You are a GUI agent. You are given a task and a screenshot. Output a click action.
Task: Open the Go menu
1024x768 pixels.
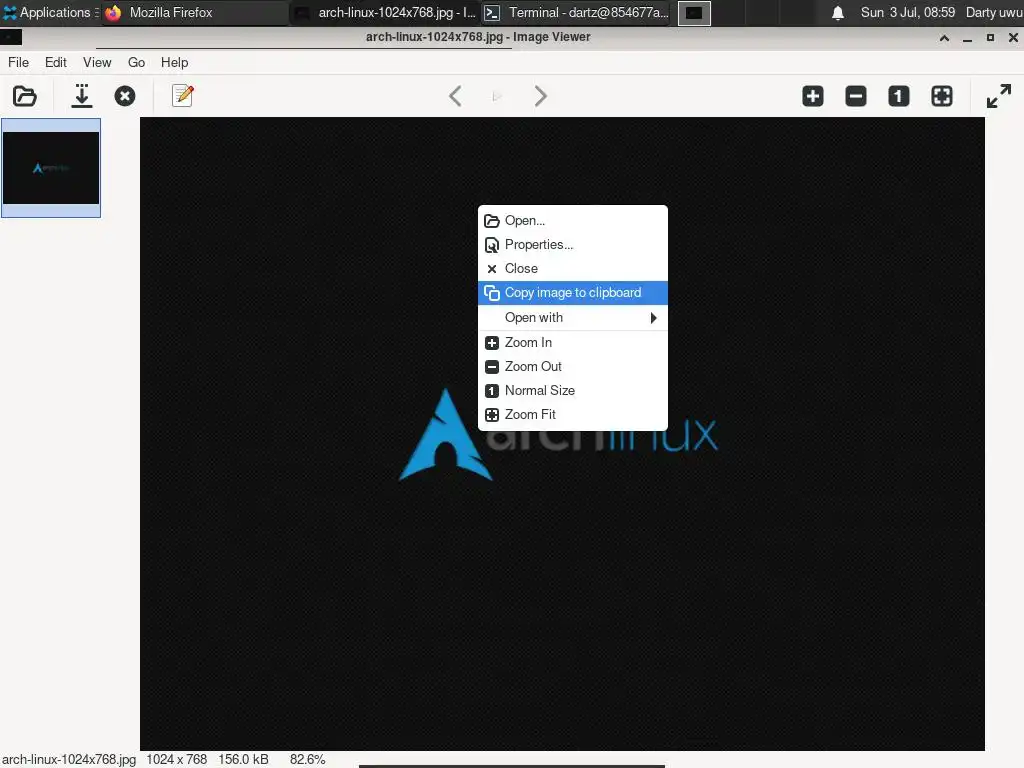coord(136,62)
